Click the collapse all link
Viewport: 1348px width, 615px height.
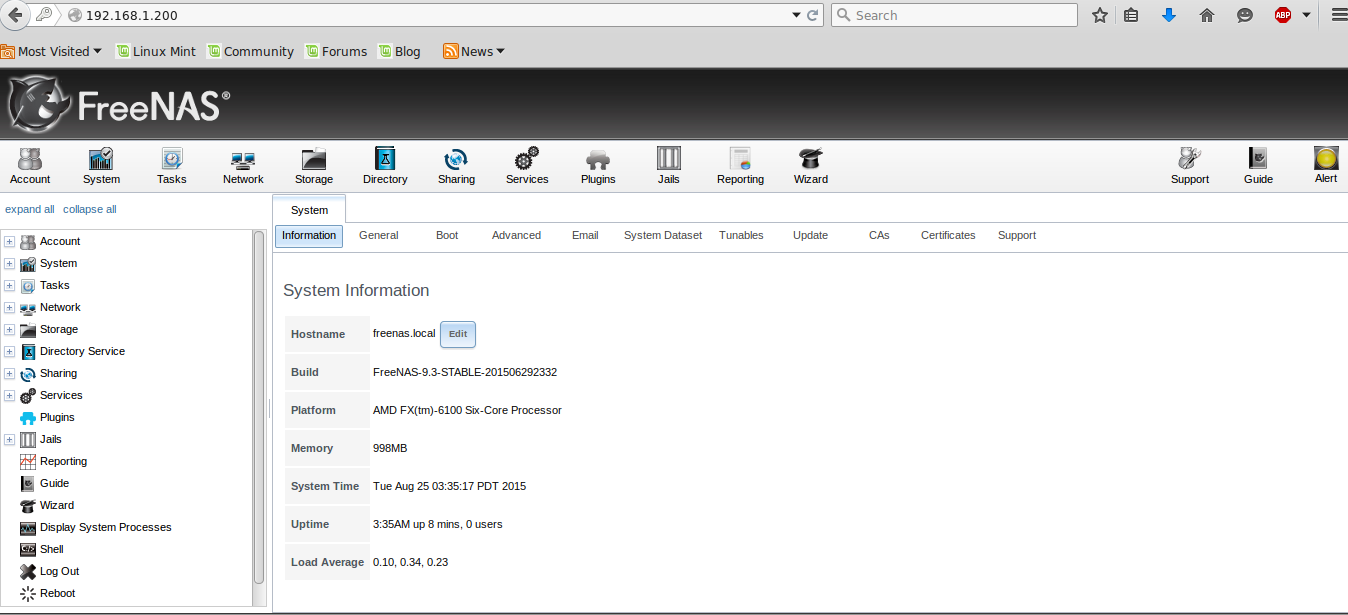(x=90, y=209)
